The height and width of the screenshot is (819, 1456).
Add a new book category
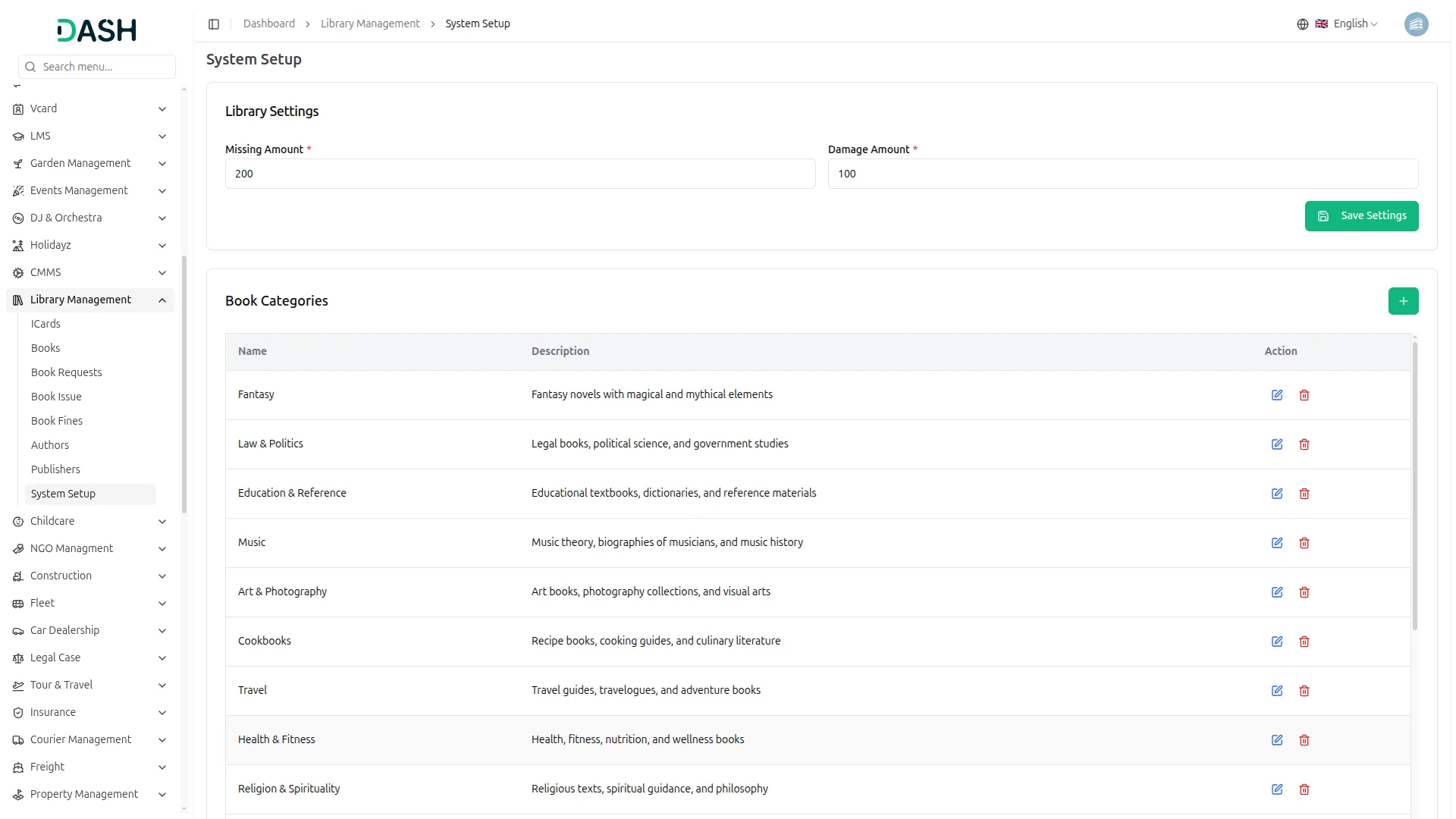tap(1403, 301)
